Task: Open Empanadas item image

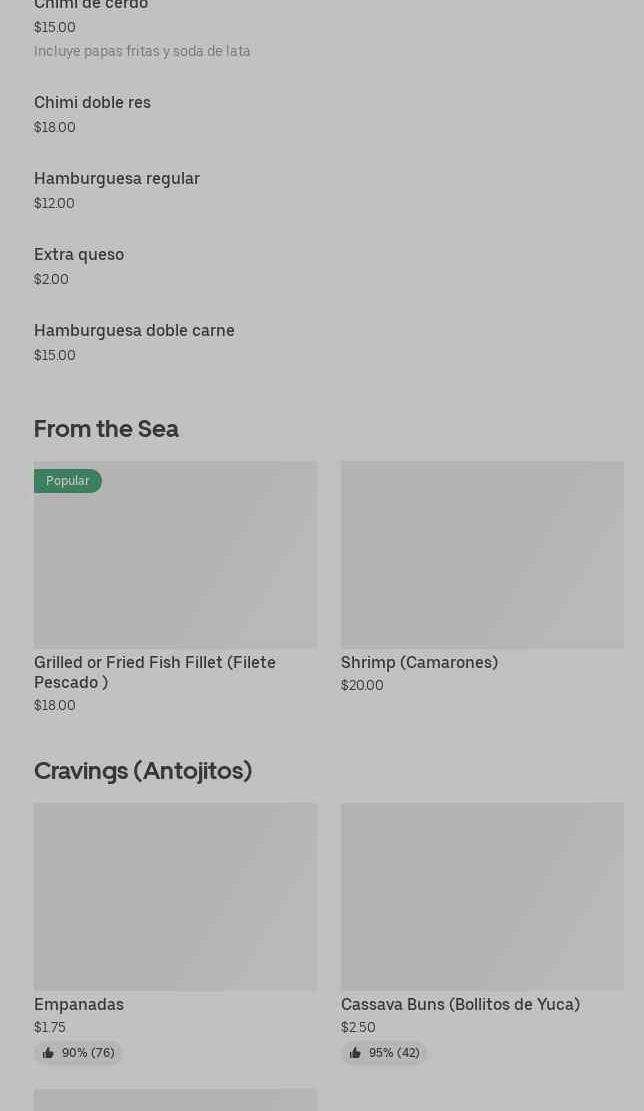Action: point(175,897)
